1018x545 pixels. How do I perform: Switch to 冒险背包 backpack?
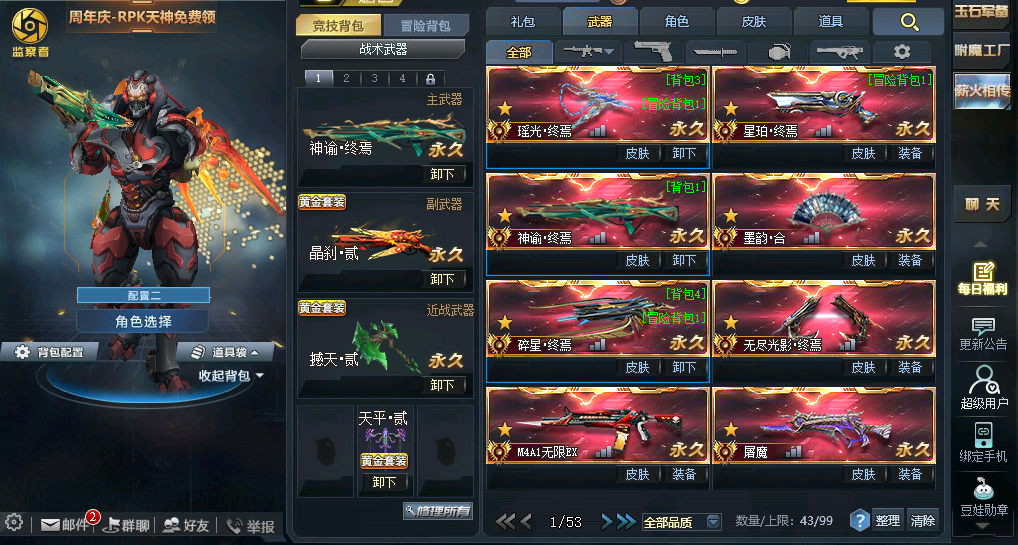click(x=425, y=25)
